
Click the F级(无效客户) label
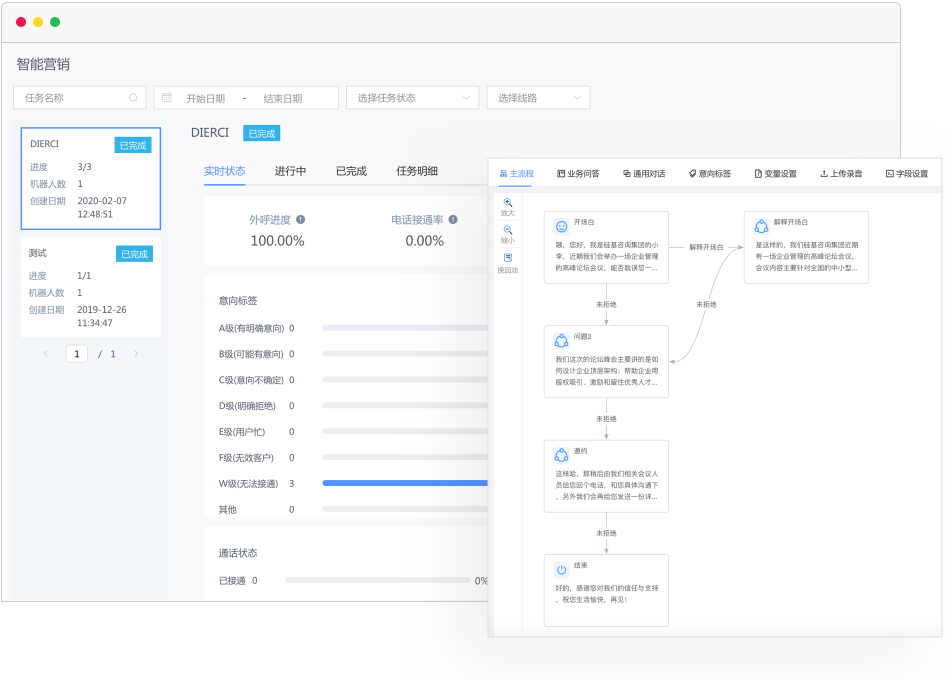pos(246,458)
